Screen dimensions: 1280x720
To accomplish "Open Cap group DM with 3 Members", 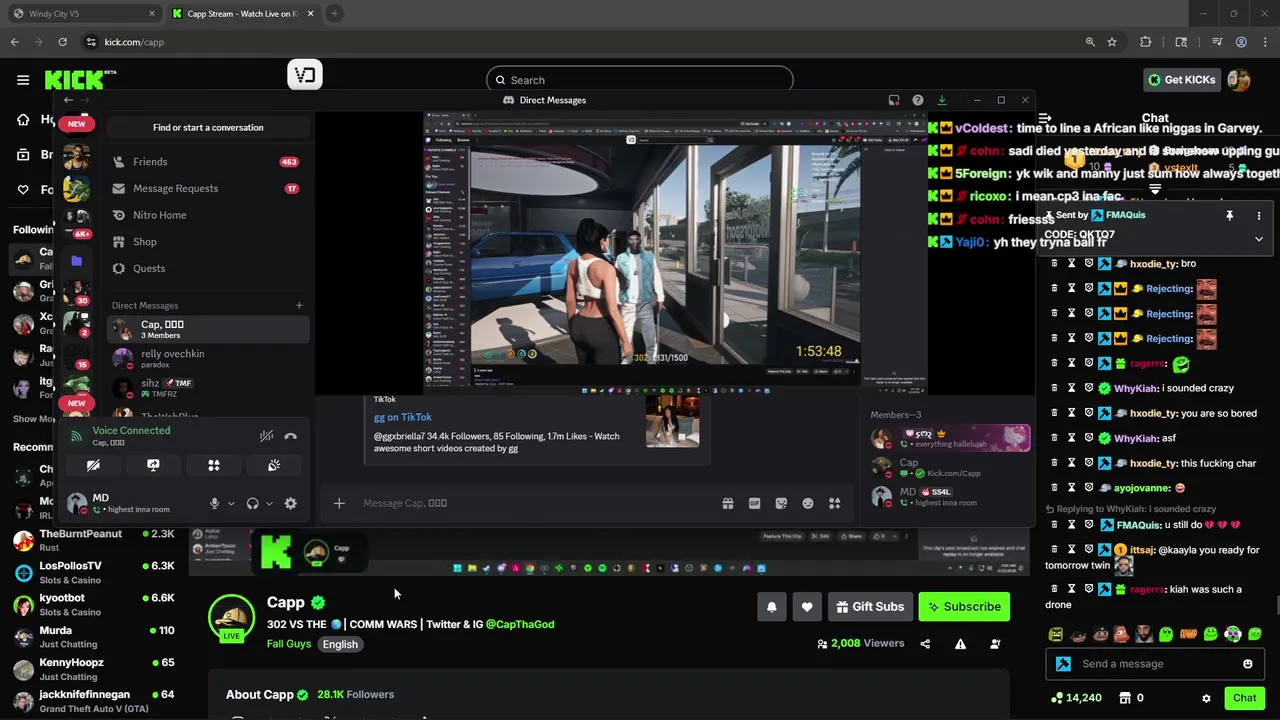I will pyautogui.click(x=207, y=329).
